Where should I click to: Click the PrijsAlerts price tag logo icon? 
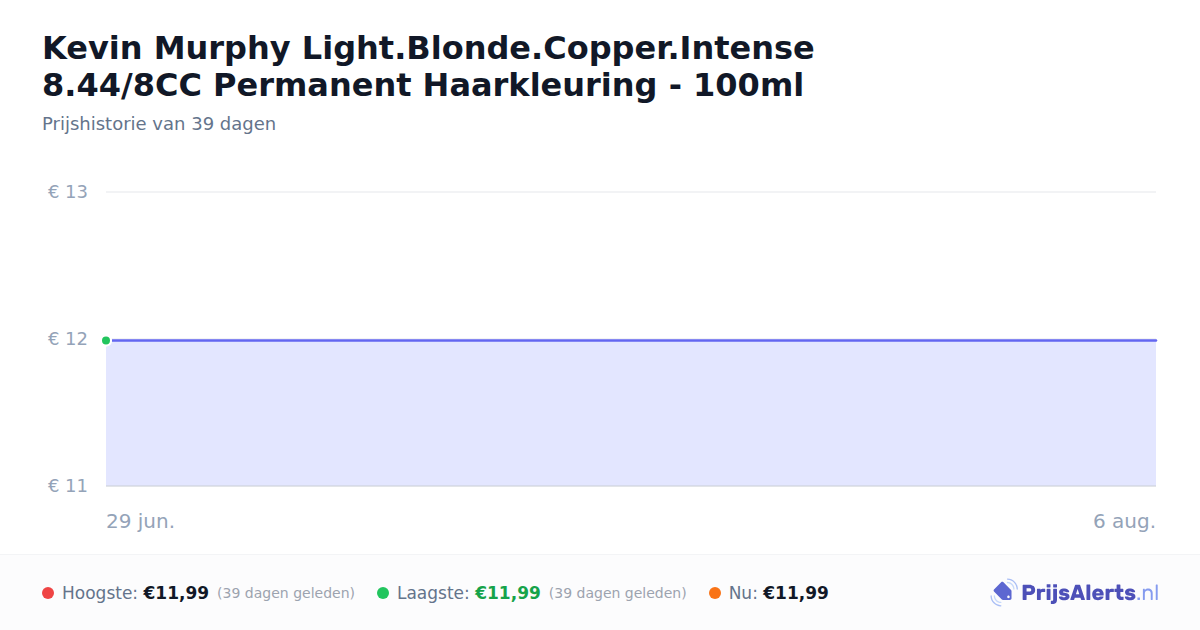[x=1003, y=593]
